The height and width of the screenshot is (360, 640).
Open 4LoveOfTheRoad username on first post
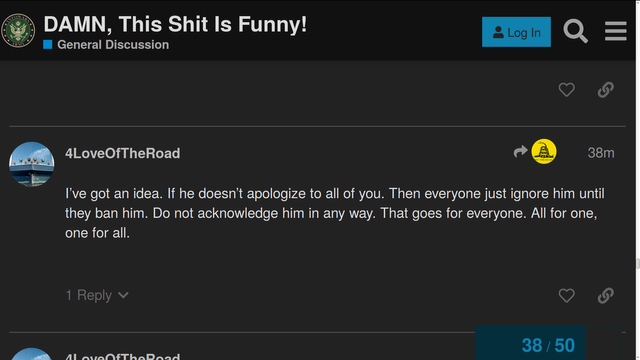122,153
